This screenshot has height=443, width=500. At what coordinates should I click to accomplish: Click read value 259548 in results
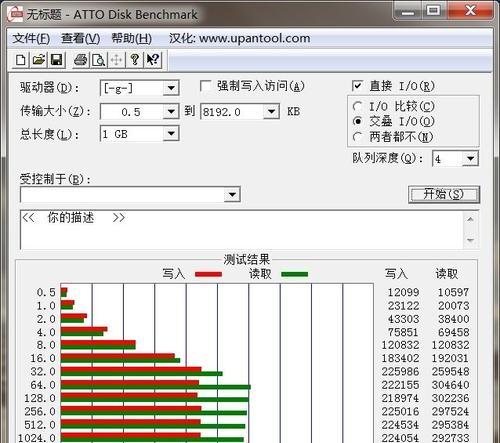[450, 372]
